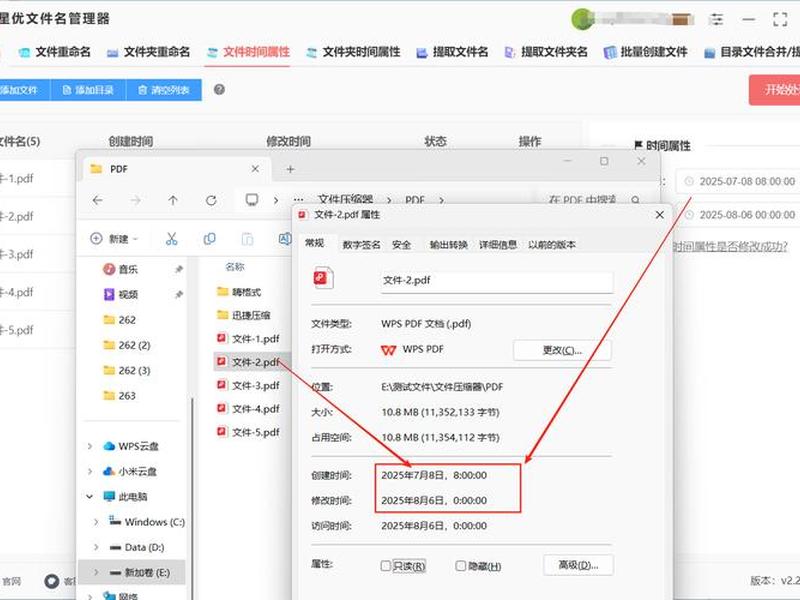Screen dimensions: 800x600
Task: Click the Paste icon in Explorer toolbar
Action: coord(247,238)
